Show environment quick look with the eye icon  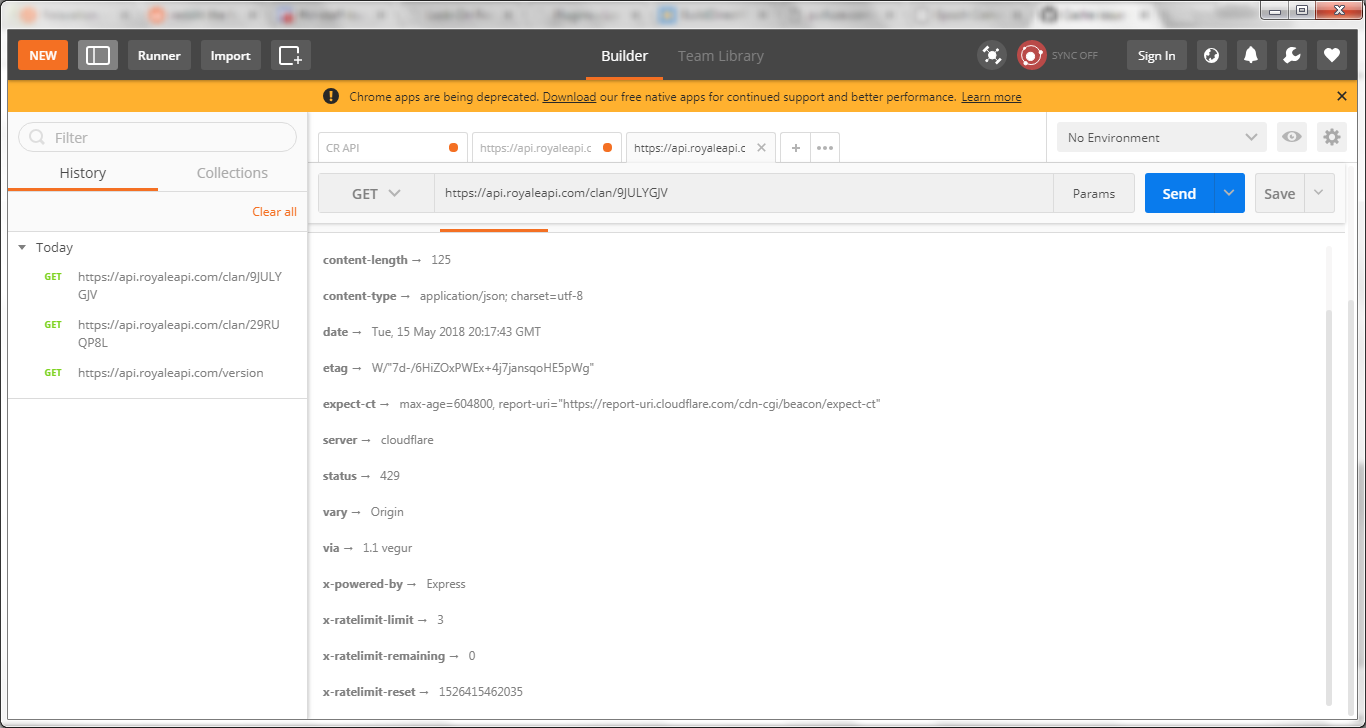click(x=1291, y=137)
